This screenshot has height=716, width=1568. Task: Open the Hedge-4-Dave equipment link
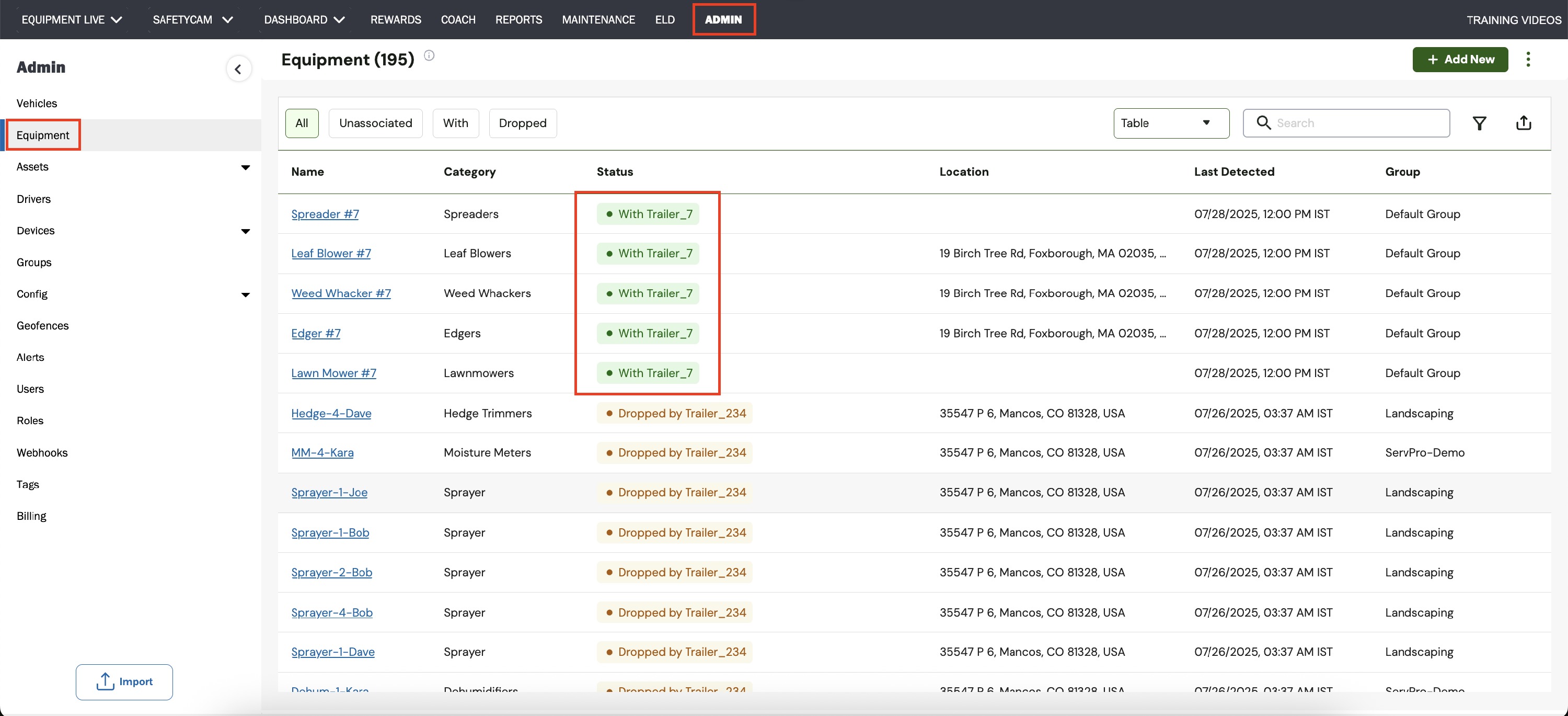[331, 413]
